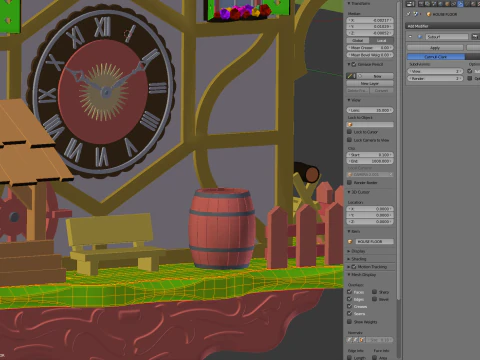This screenshot has height=360, width=480.
Task: Collapse the Grease Pencil panel triangle
Action: coord(349,64)
